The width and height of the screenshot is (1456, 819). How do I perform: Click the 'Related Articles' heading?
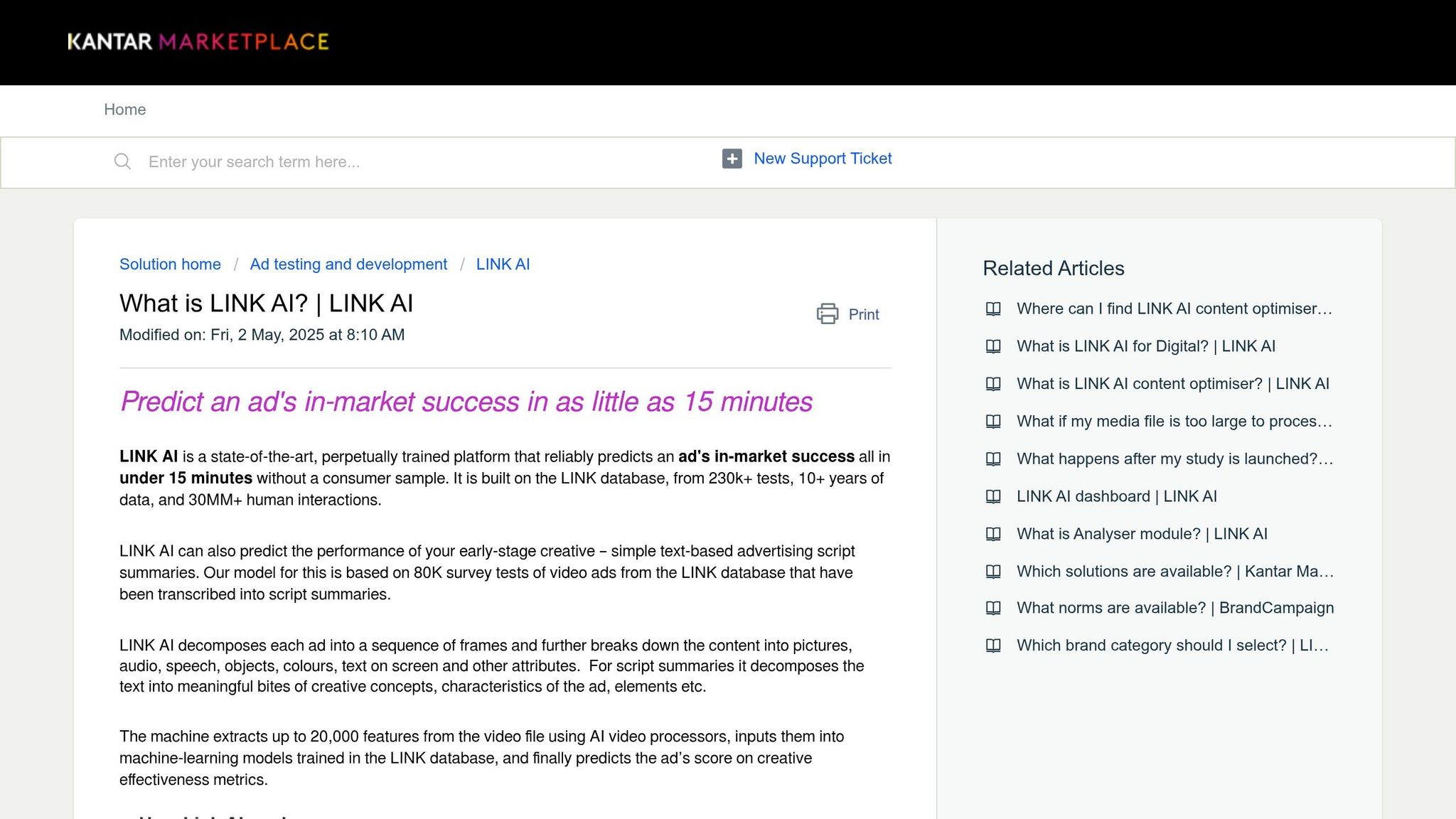point(1054,268)
